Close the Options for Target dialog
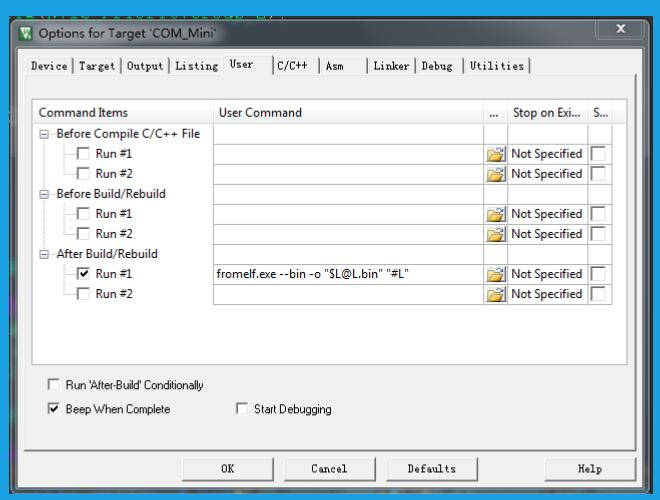 point(620,29)
